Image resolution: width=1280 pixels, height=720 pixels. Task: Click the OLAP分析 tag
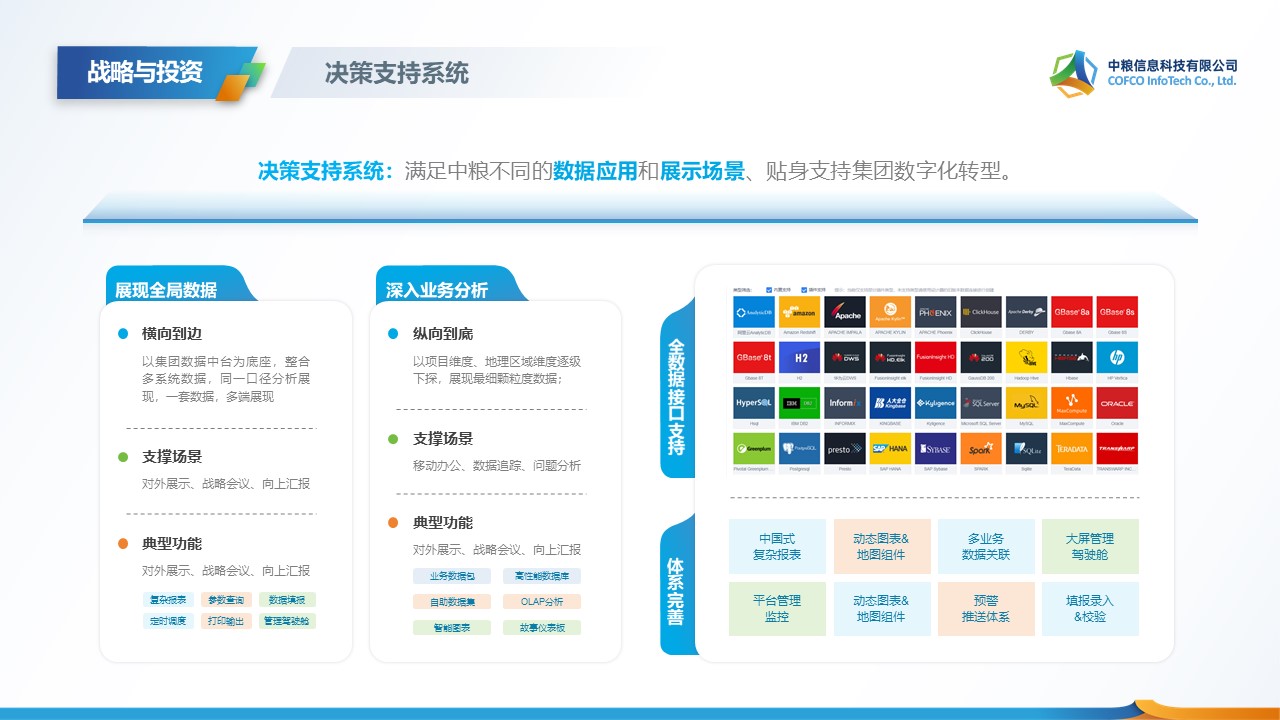click(x=541, y=602)
